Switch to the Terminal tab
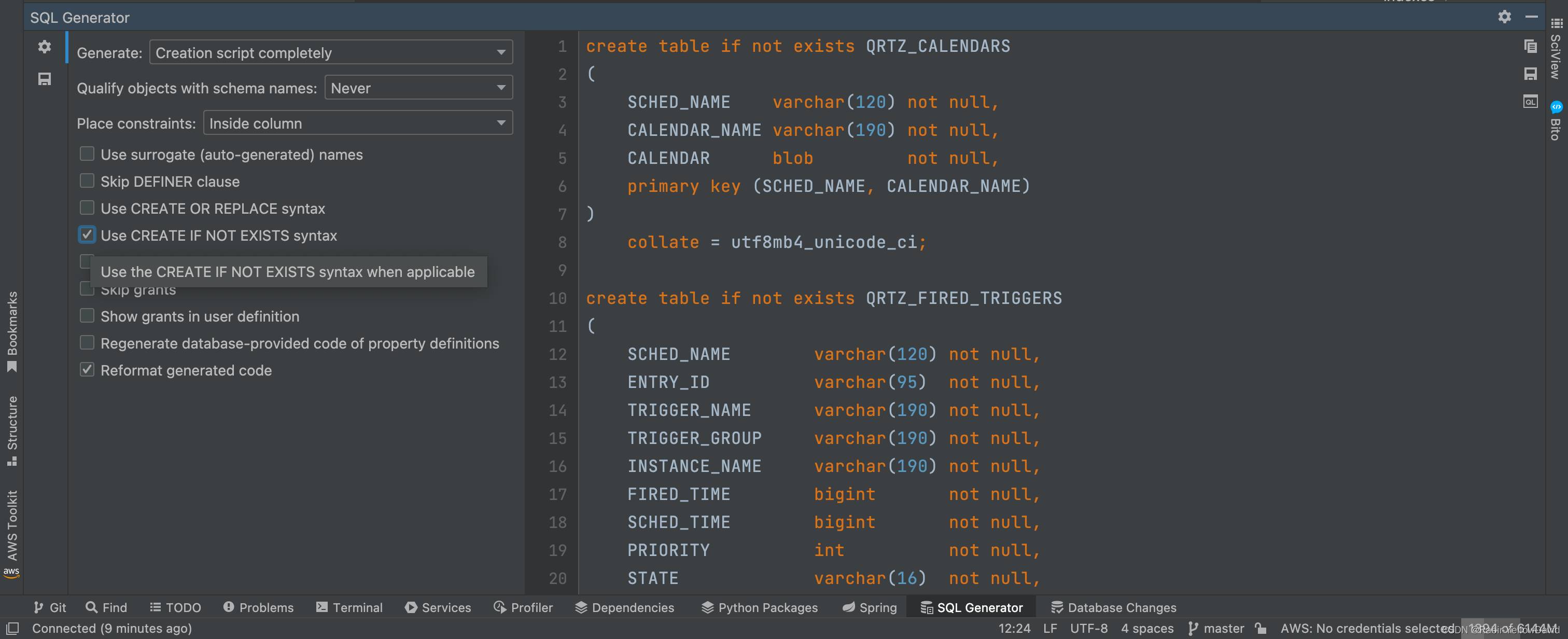The height and width of the screenshot is (639, 1568). pyautogui.click(x=349, y=607)
